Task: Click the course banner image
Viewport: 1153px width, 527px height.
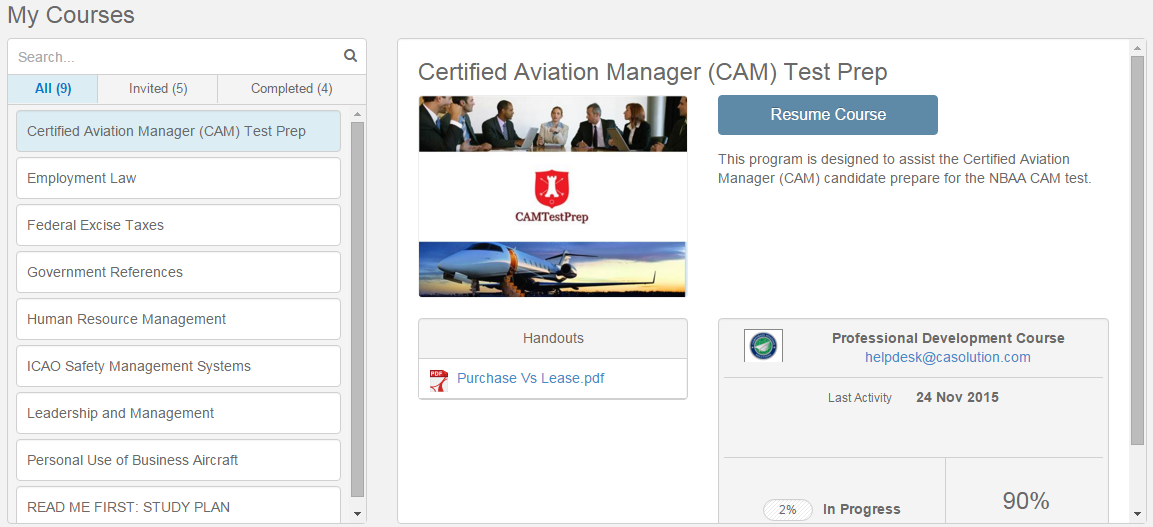Action: [552, 196]
